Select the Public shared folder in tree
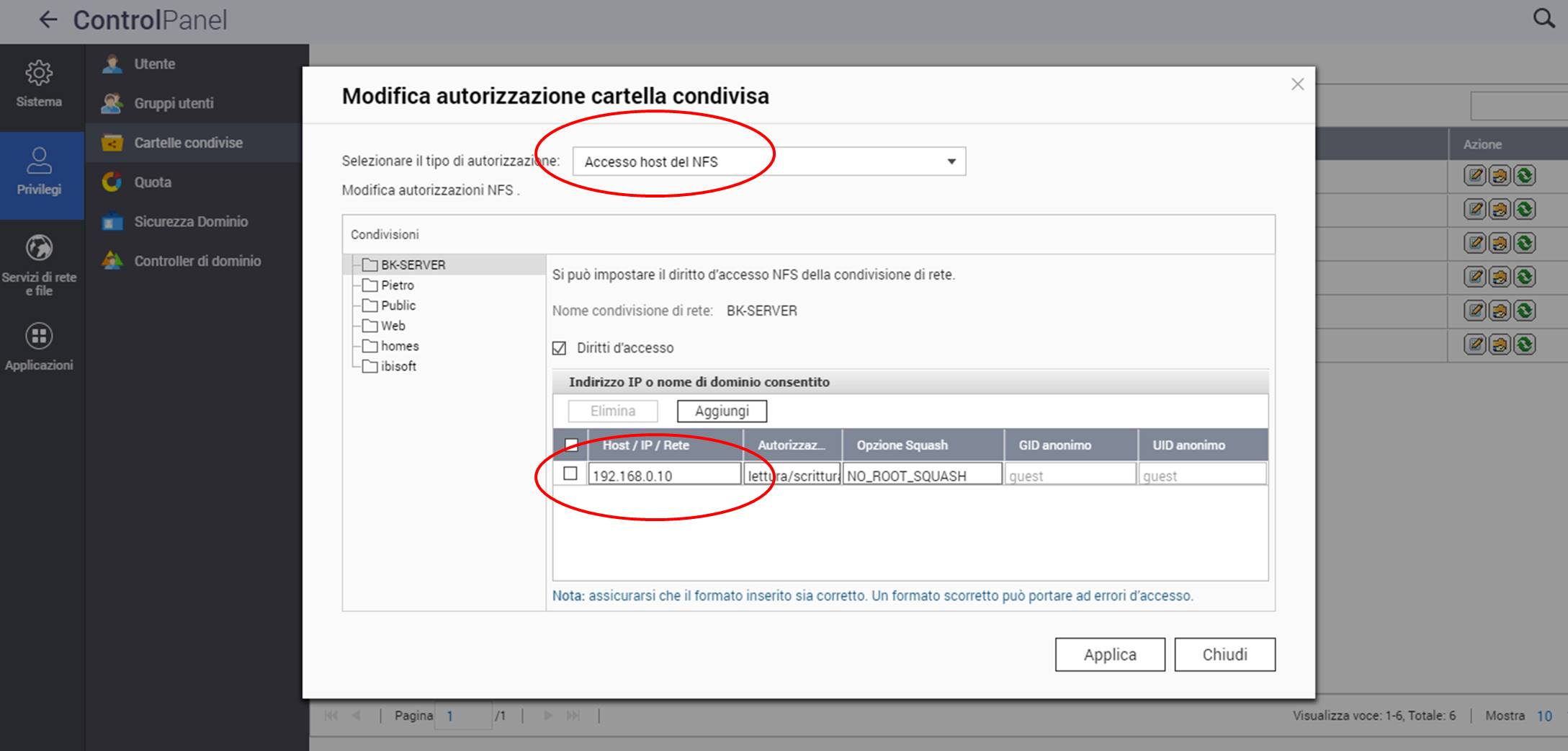Image resolution: width=1568 pixels, height=751 pixels. [398, 306]
